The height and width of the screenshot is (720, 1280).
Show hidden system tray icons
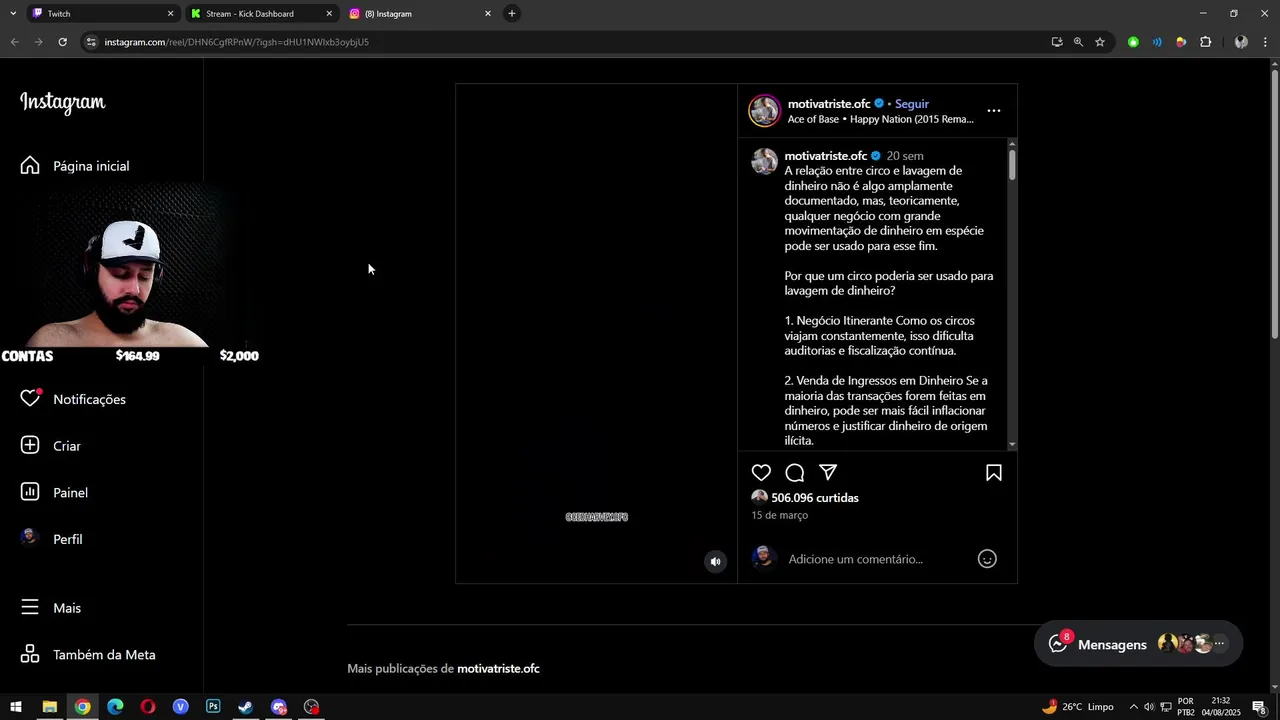(1133, 707)
